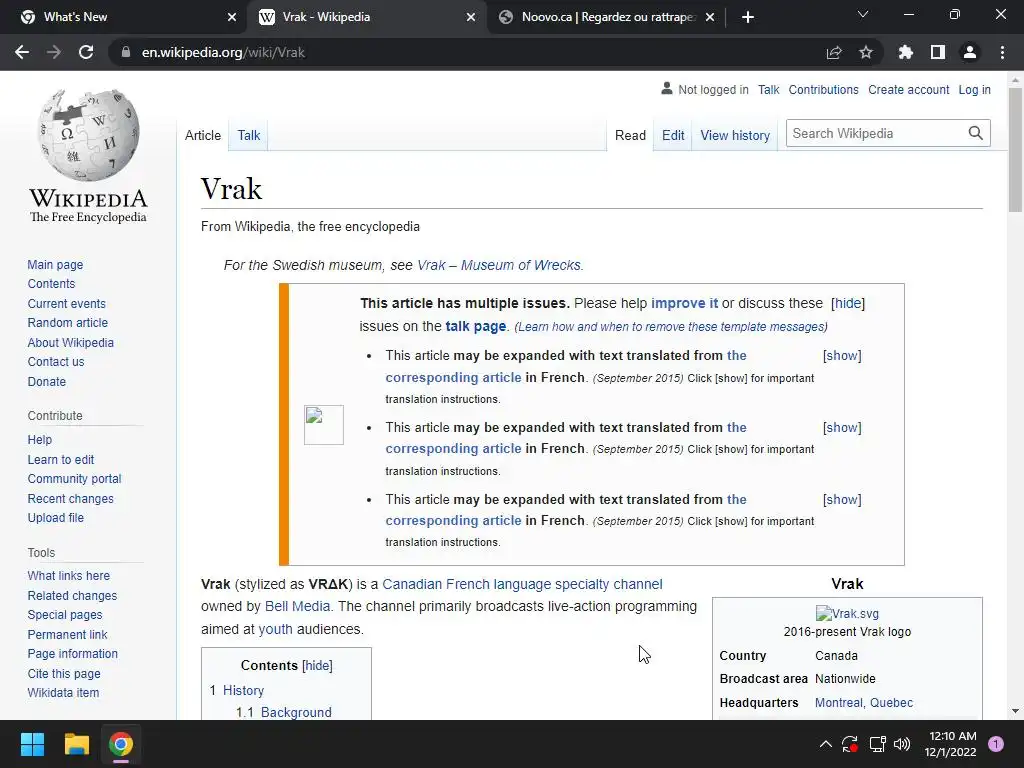Share this page with the share icon

click(x=834, y=53)
